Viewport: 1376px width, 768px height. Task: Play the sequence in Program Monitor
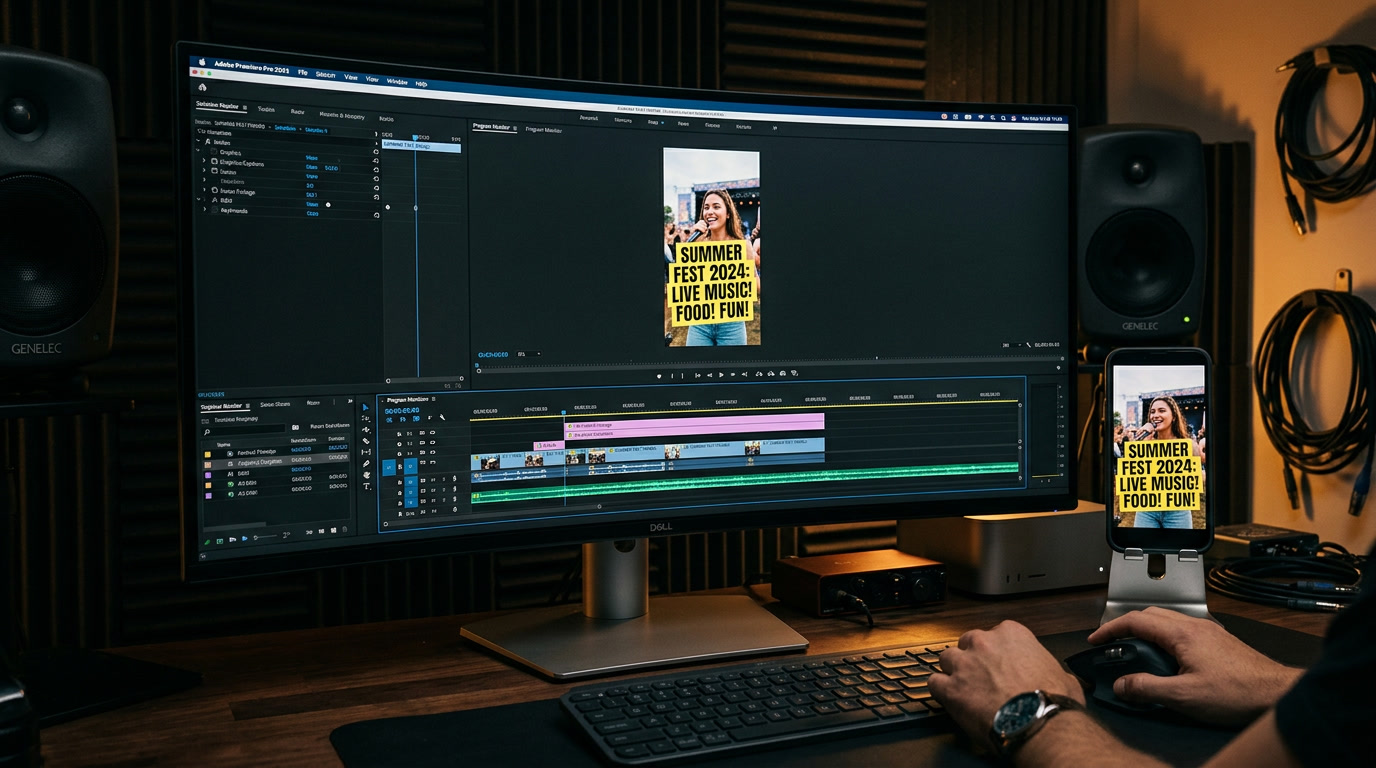(721, 375)
